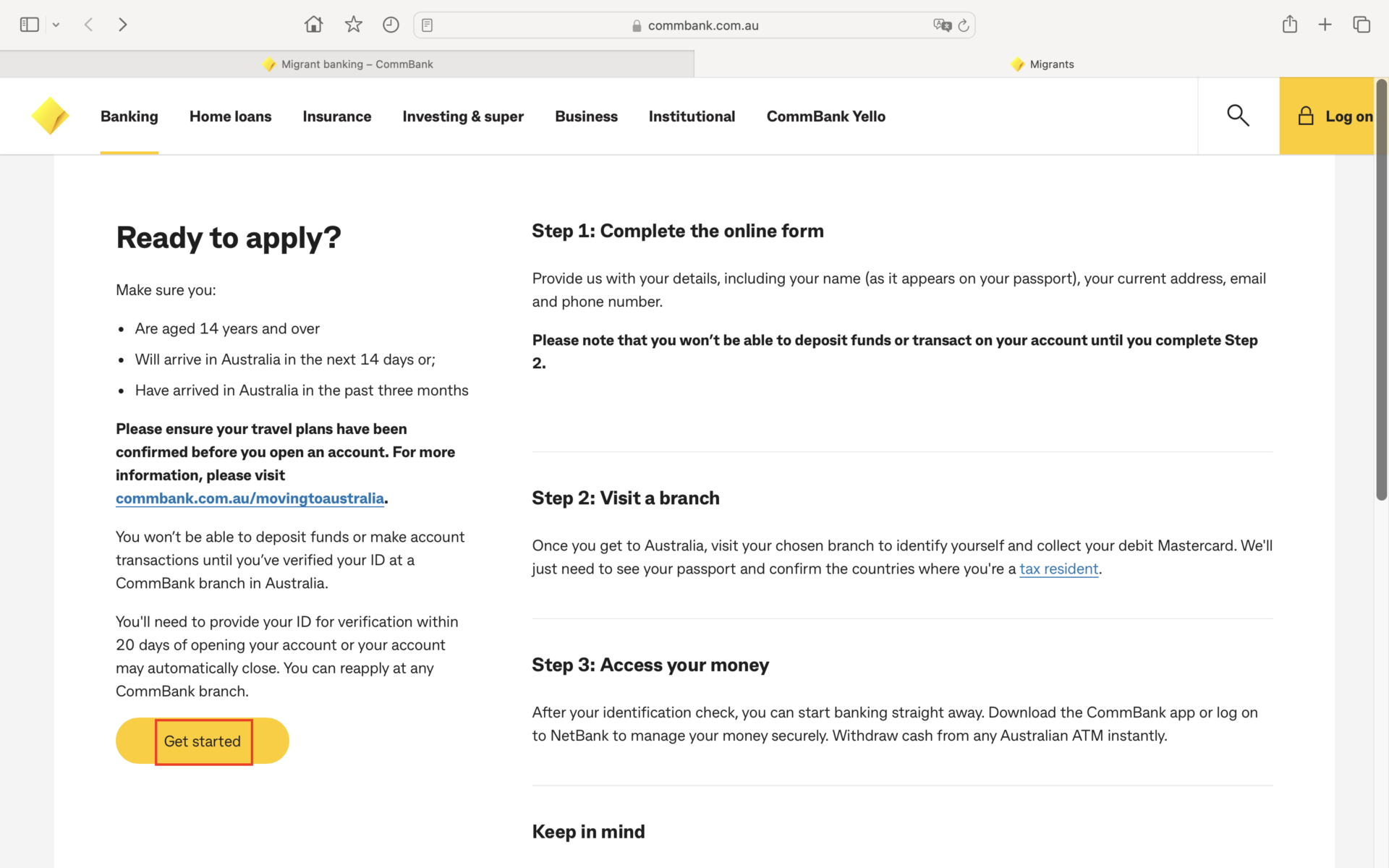Click the CommBank diamond logo

[x=50, y=116]
